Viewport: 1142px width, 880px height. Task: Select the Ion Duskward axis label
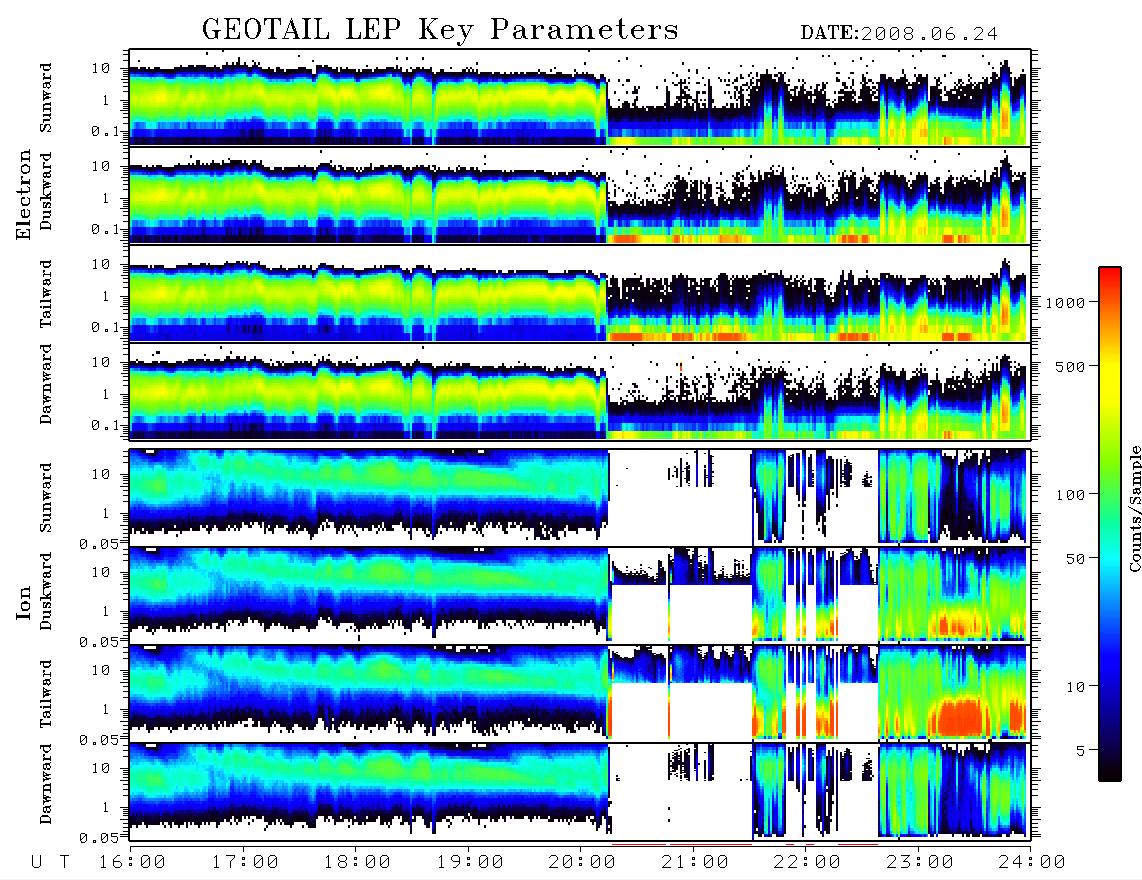(46, 592)
